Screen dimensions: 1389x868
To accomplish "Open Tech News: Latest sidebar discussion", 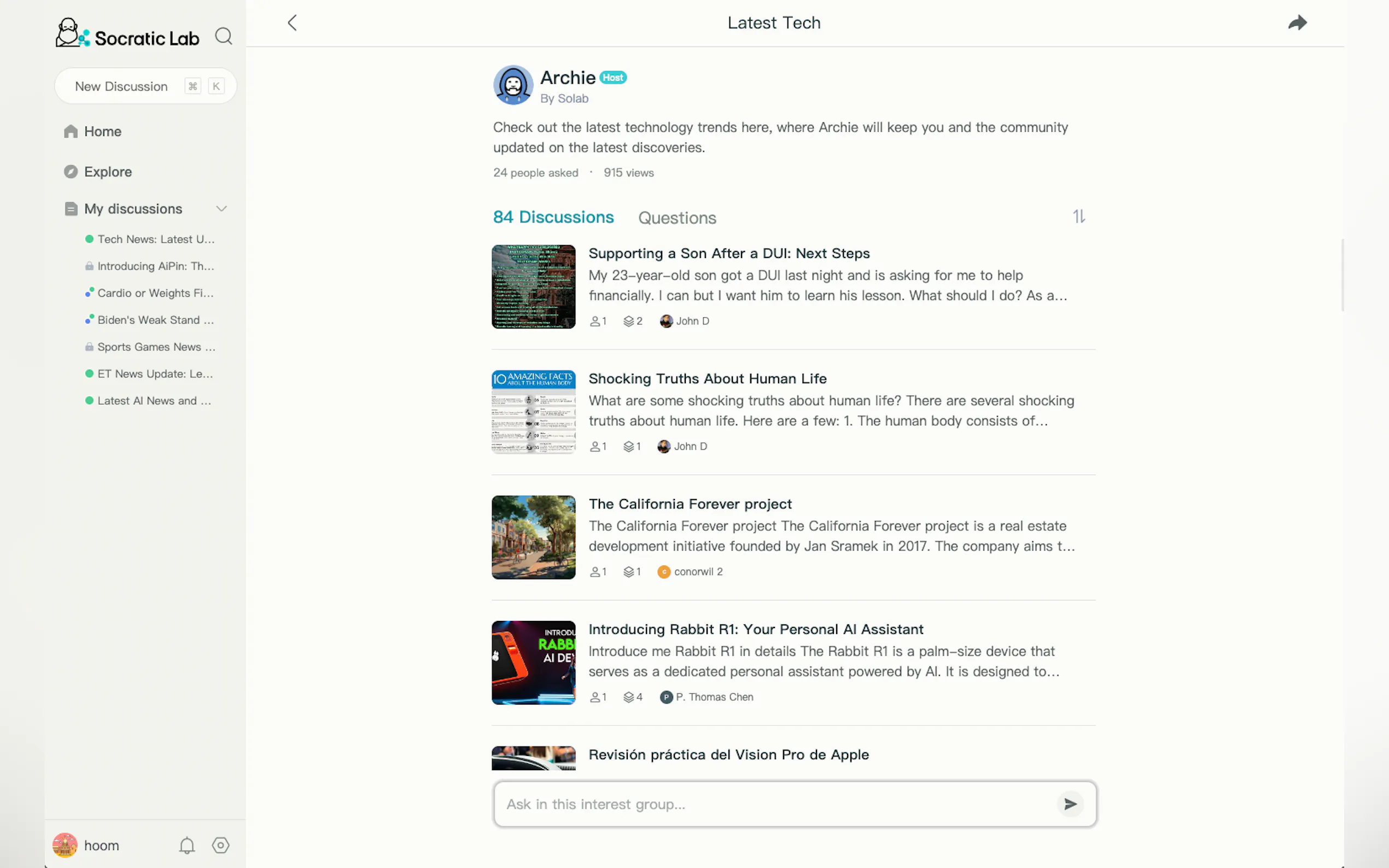I will point(155,239).
